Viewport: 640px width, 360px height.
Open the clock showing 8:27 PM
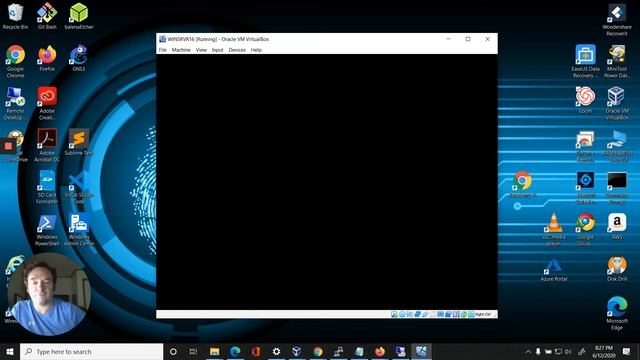(x=604, y=351)
